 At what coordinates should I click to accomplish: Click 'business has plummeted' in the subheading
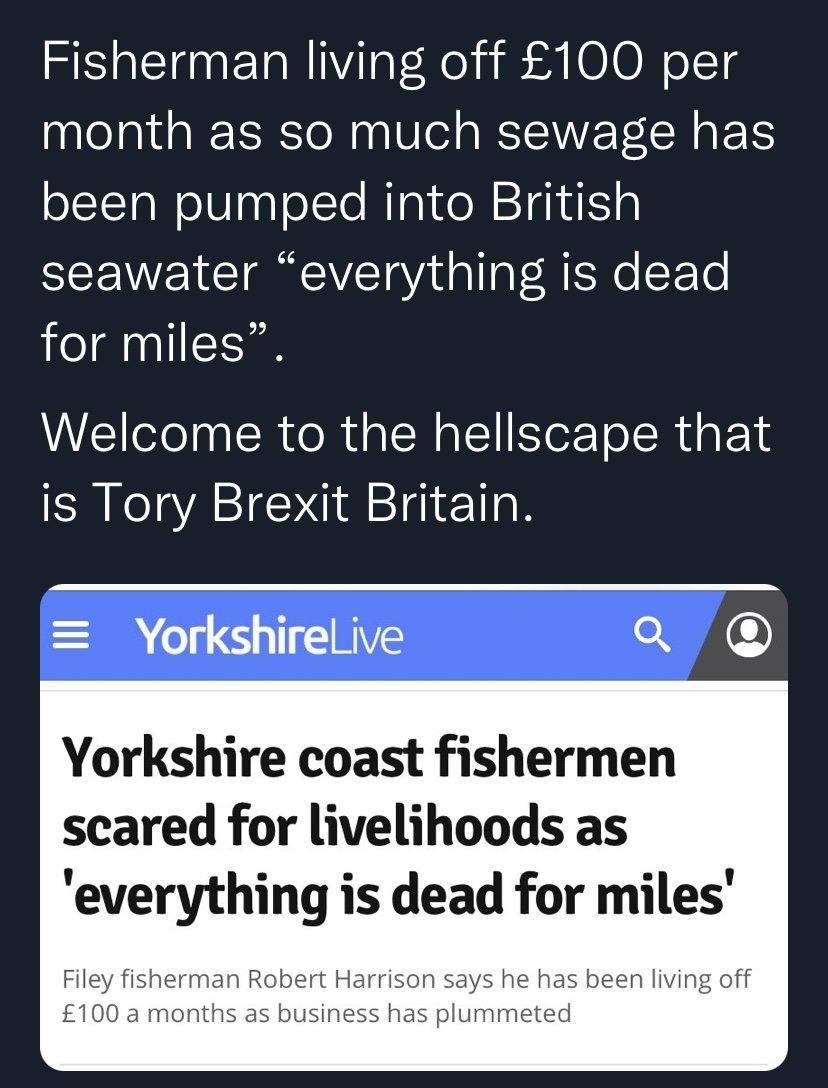click(x=424, y=1013)
